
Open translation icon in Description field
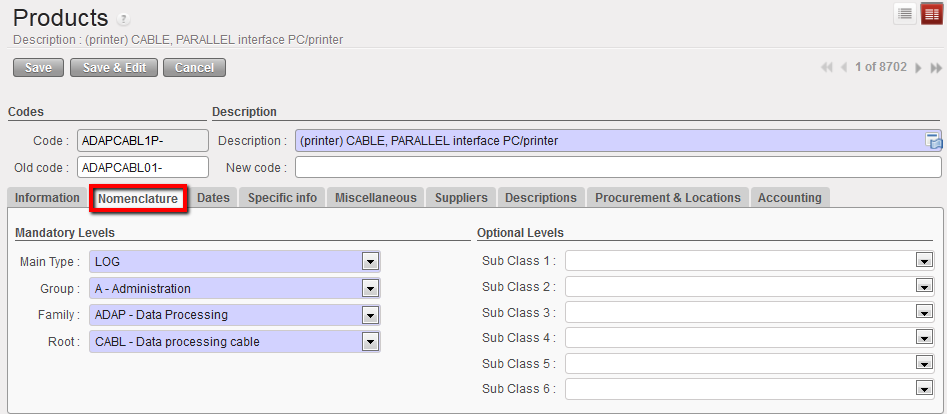(933, 141)
